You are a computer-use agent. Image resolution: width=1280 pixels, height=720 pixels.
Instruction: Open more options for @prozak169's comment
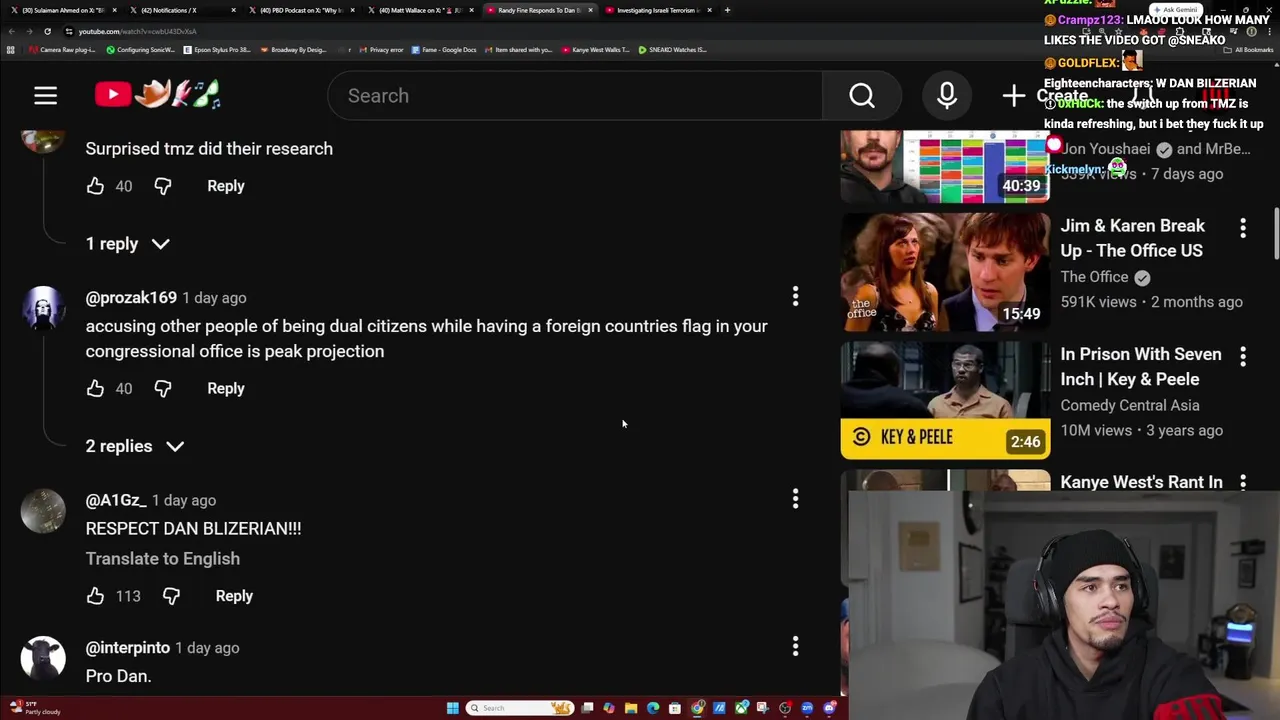click(795, 297)
